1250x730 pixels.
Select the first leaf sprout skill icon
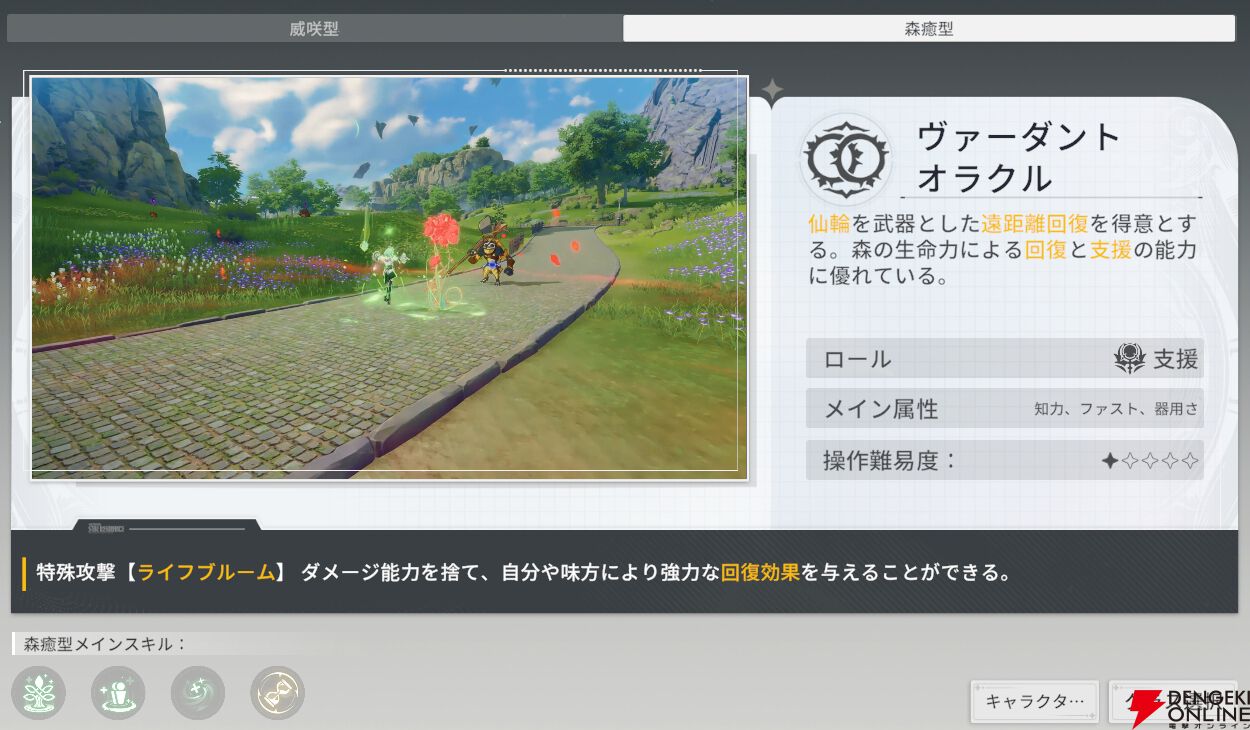(x=39, y=693)
